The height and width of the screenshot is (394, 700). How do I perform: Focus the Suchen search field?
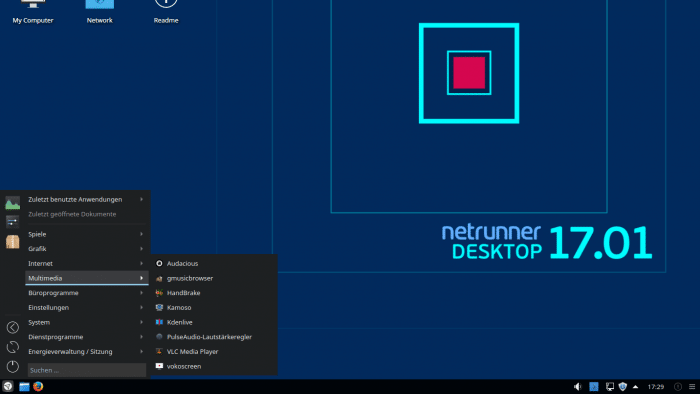pyautogui.click(x=87, y=370)
